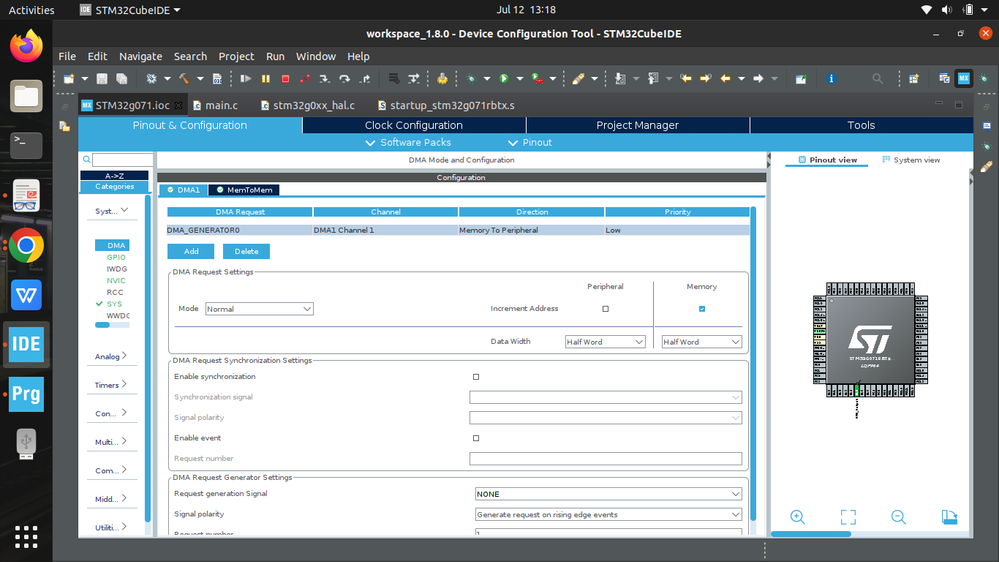Click the flashlight pen toolbar icon
999x562 pixels.
(x=578, y=78)
